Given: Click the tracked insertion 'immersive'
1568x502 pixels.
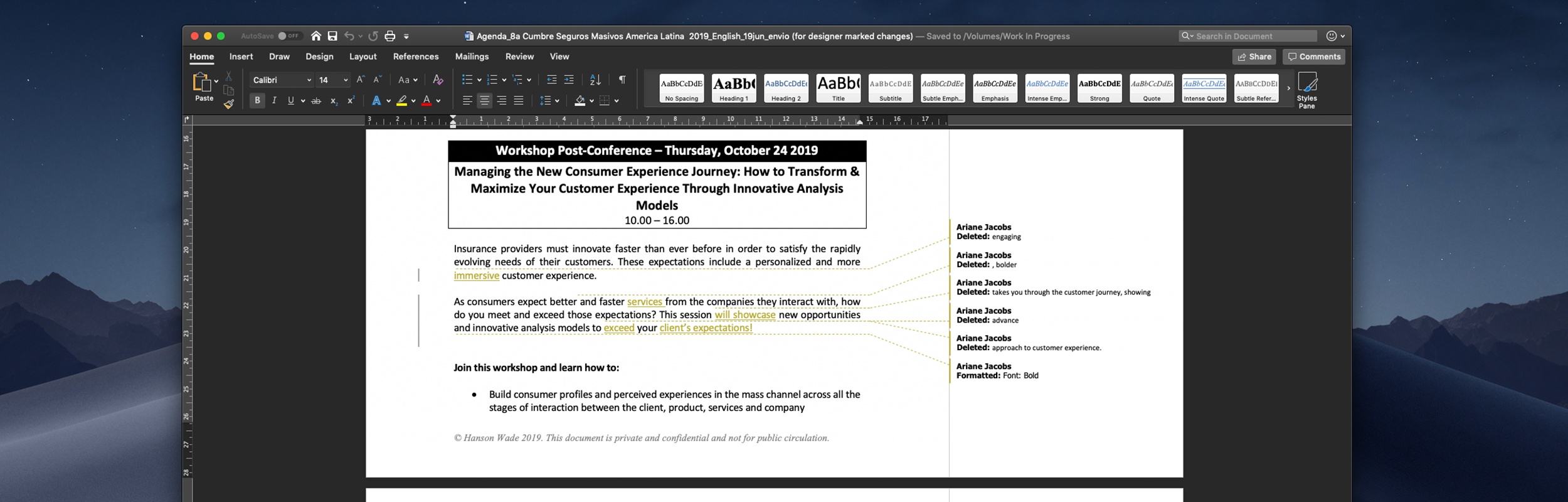Looking at the screenshot, I should tap(477, 275).
